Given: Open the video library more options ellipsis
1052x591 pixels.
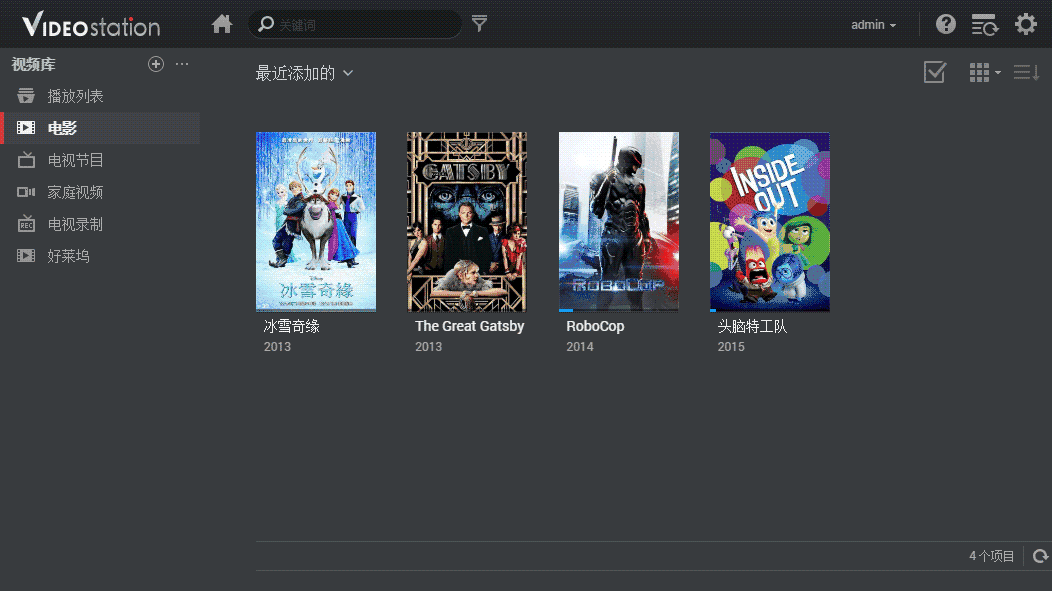Looking at the screenshot, I should tap(182, 64).
